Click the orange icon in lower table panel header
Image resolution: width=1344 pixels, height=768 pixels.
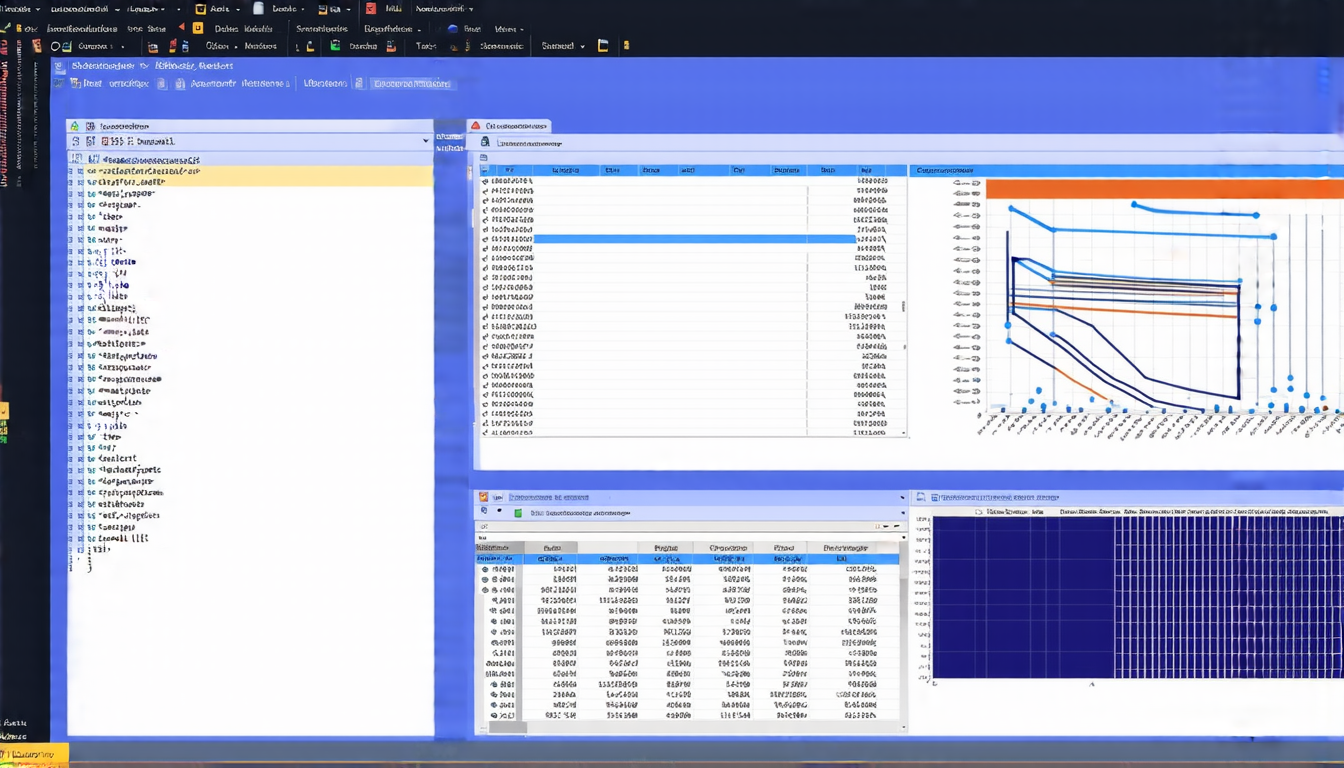484,497
